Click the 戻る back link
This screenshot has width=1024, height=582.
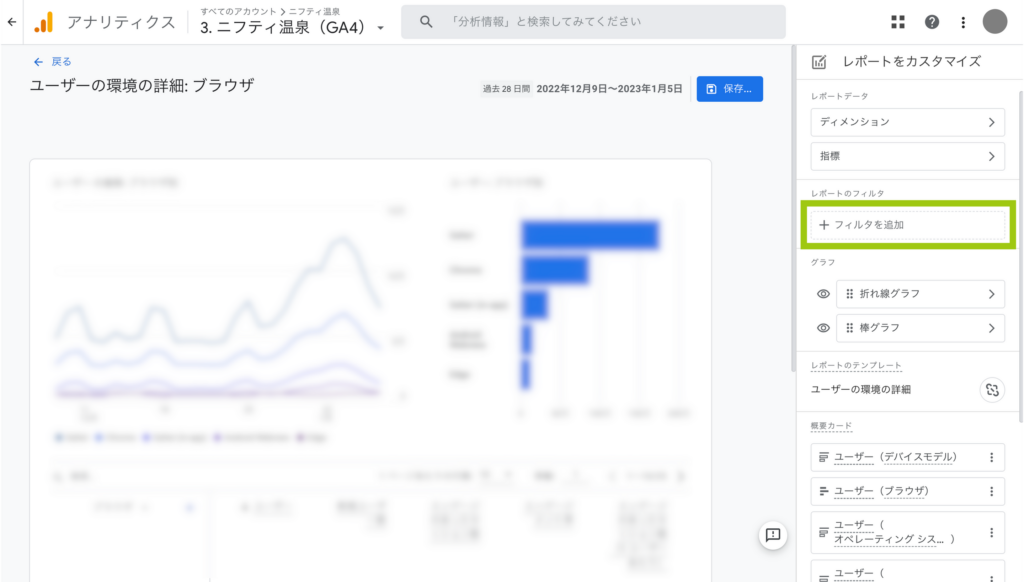52,61
